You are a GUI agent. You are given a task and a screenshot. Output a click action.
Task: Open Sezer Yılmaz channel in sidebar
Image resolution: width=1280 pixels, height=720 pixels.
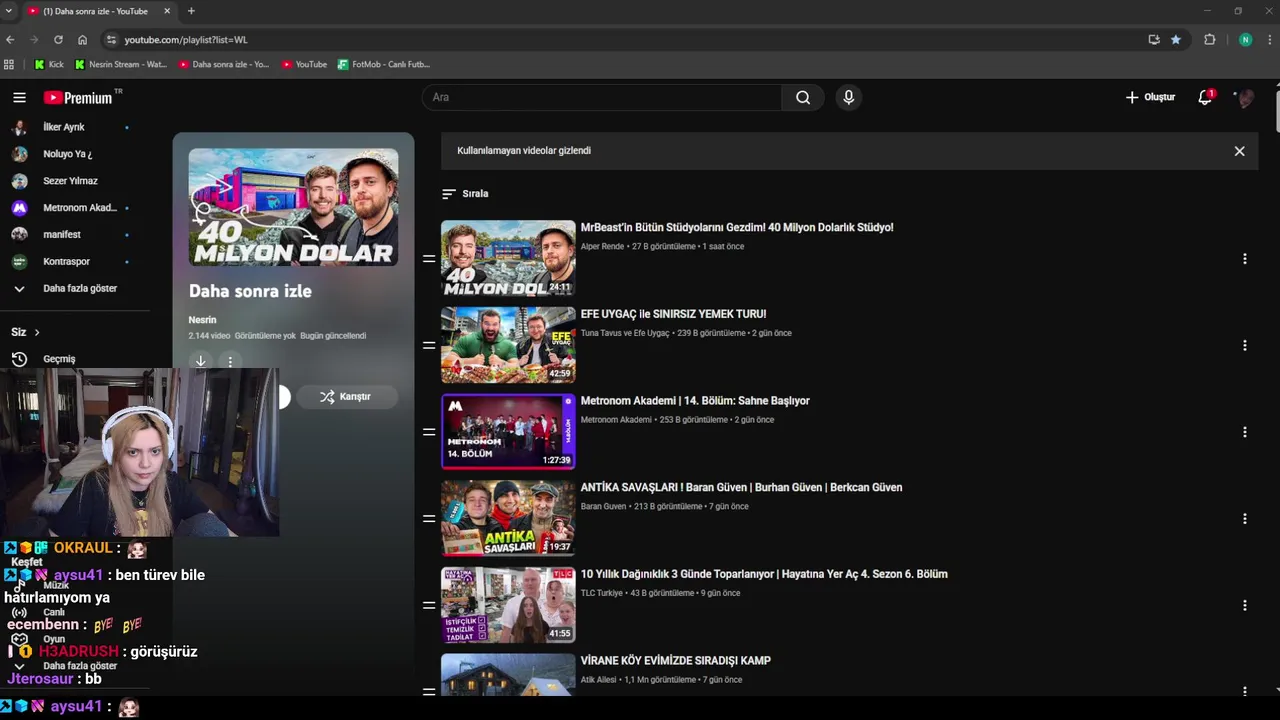[x=68, y=181]
